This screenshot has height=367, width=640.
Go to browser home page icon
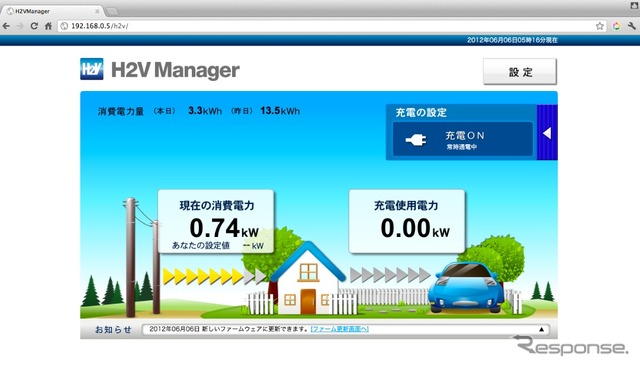pyautogui.click(x=48, y=26)
